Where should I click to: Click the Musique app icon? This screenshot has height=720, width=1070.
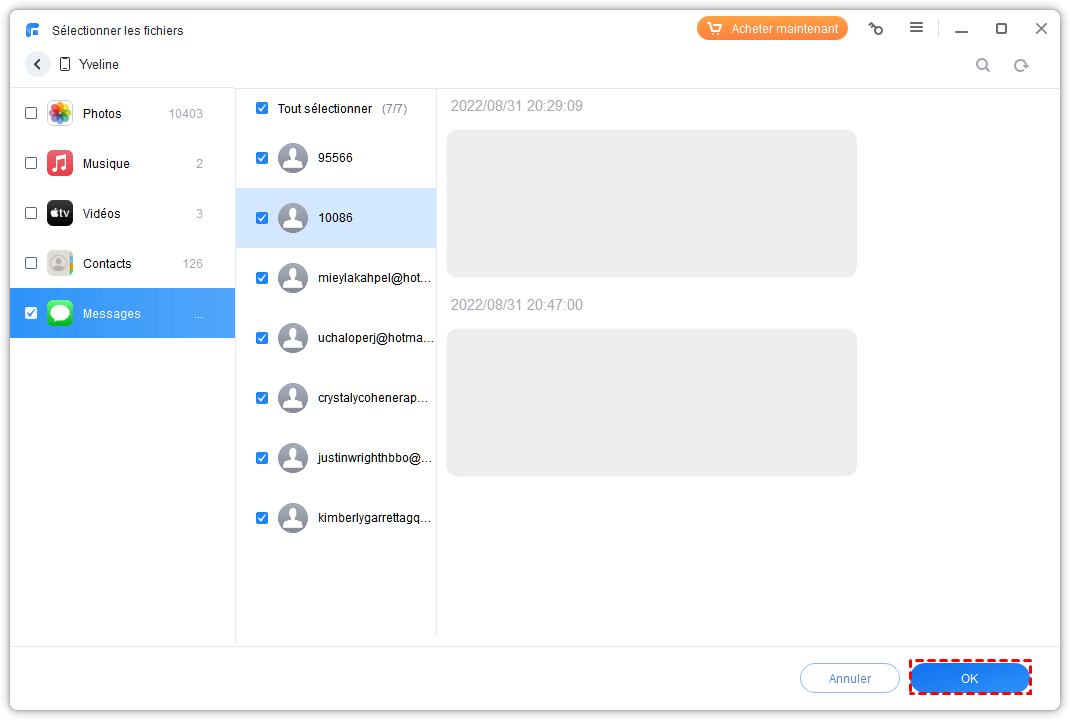pyautogui.click(x=60, y=163)
